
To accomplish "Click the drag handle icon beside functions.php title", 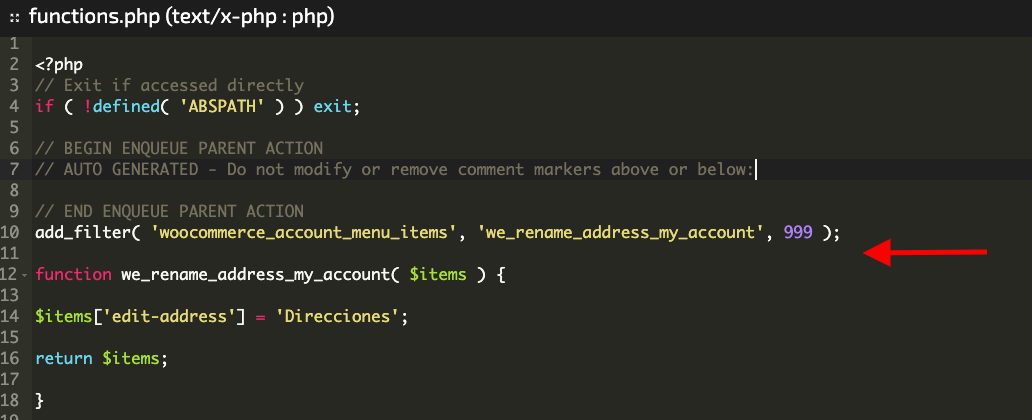I will click(x=14, y=18).
